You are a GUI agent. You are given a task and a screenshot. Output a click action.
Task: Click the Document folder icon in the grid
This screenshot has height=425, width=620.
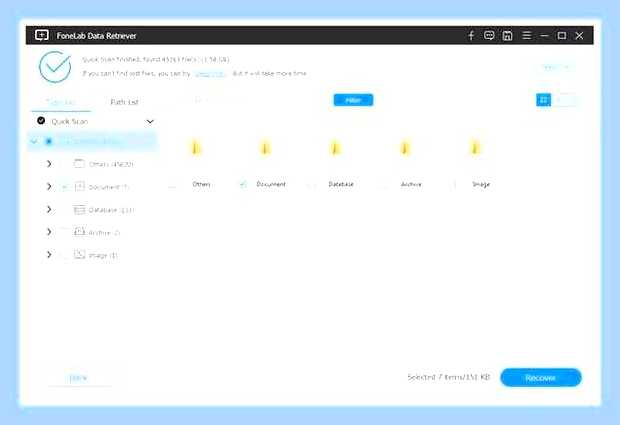pos(265,148)
